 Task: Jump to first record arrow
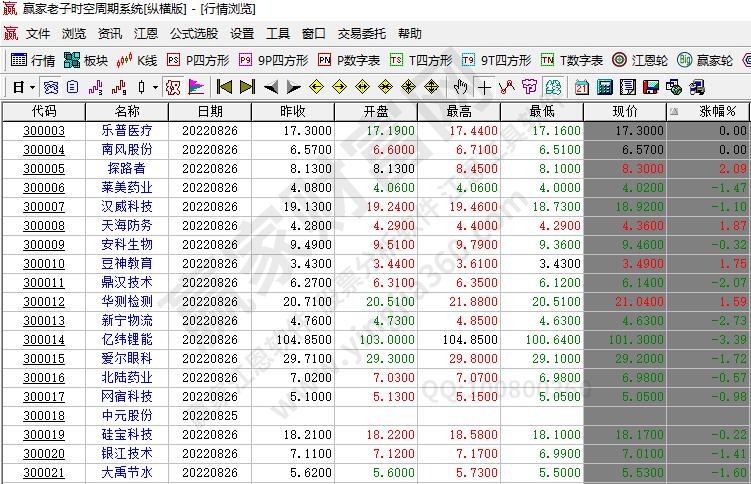point(225,87)
